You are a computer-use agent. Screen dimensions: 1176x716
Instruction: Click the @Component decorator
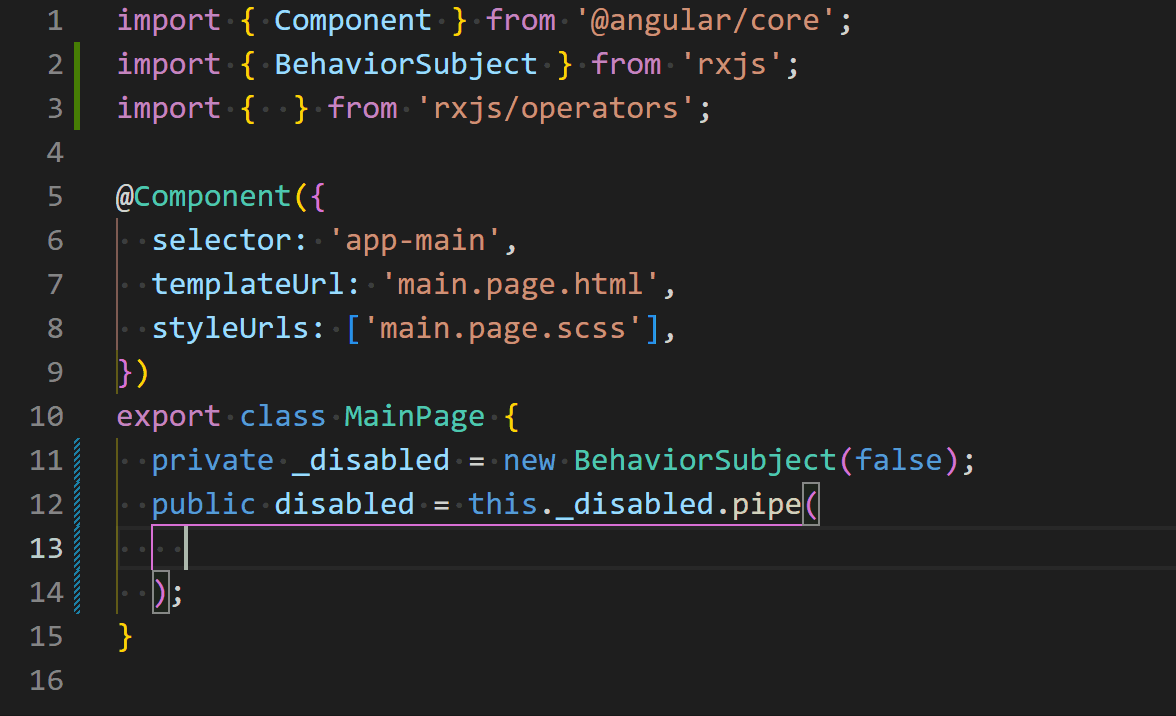coord(205,196)
